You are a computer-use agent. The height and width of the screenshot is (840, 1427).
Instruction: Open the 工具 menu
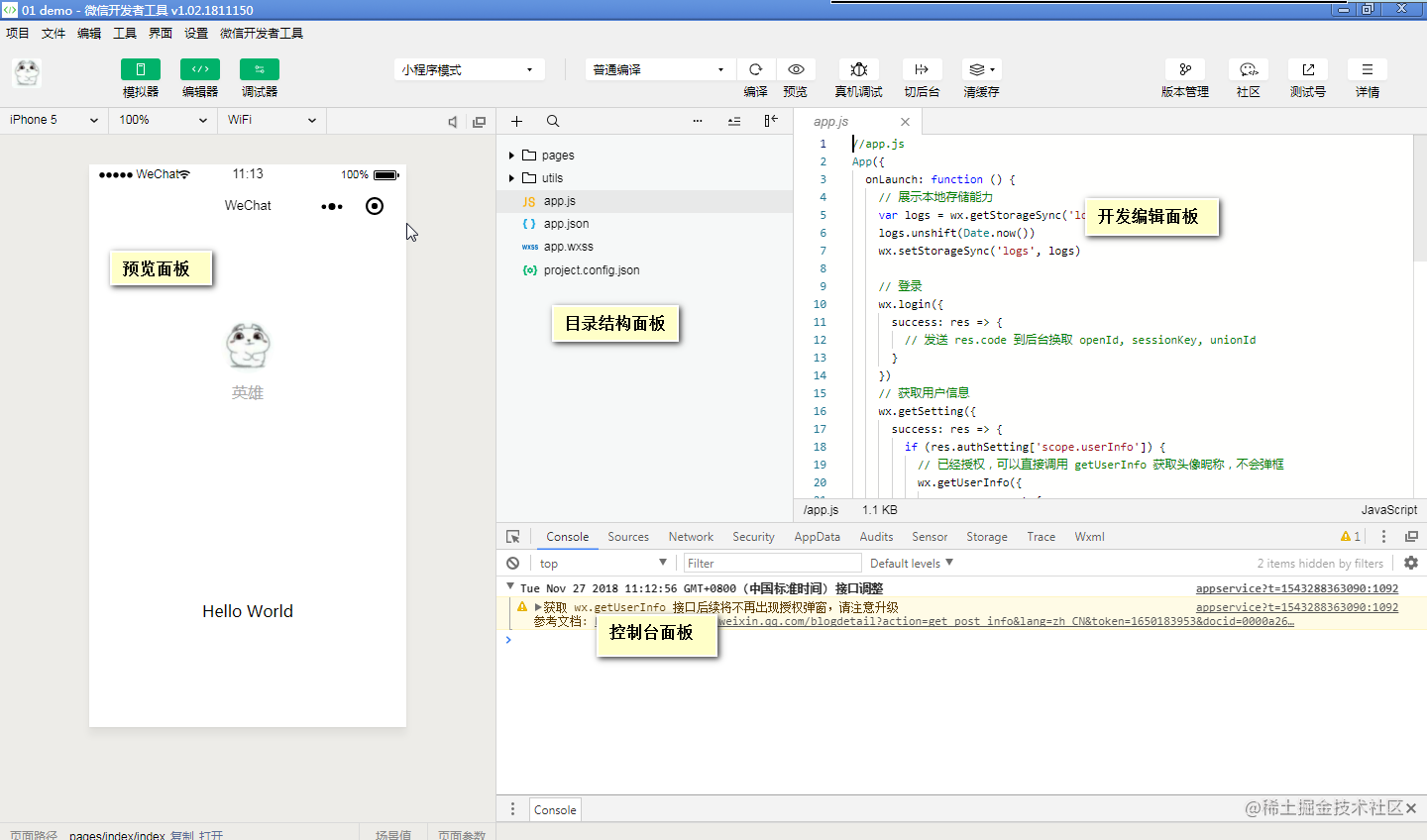125,33
